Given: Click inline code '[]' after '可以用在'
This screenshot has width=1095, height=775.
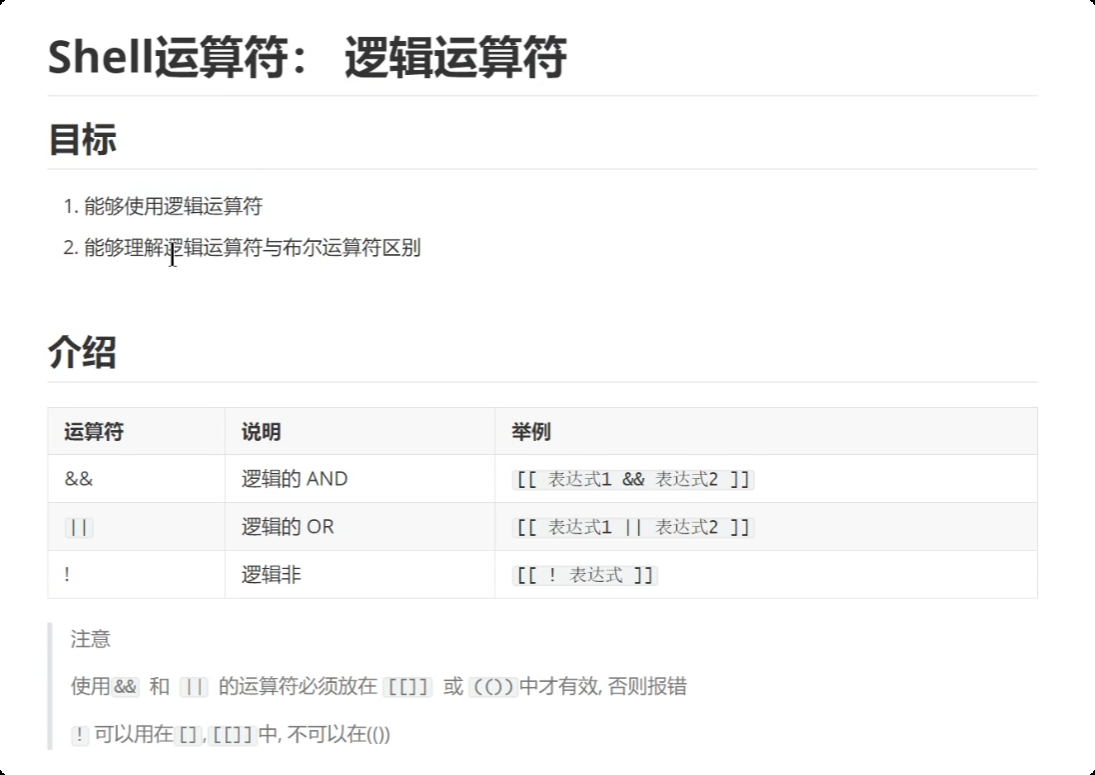Looking at the screenshot, I should tap(188, 735).
